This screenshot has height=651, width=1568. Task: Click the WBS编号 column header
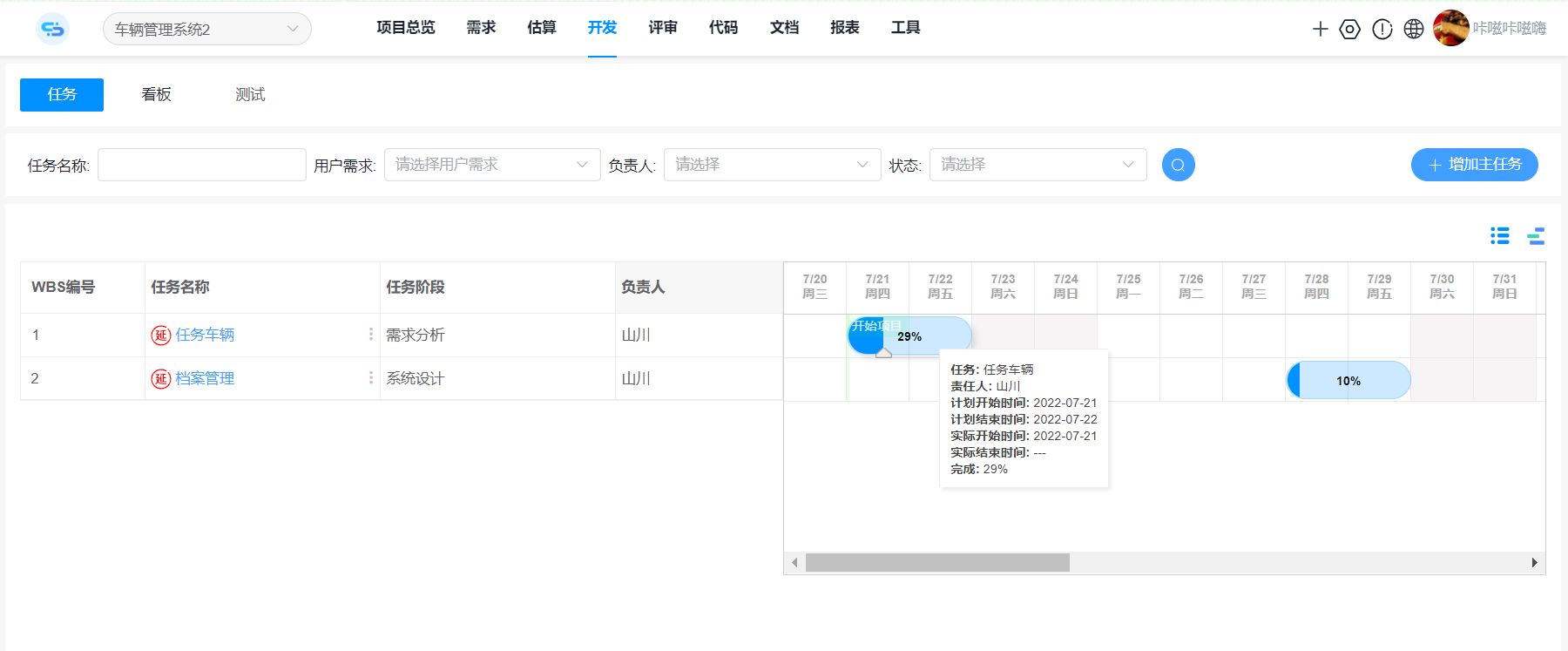point(83,288)
